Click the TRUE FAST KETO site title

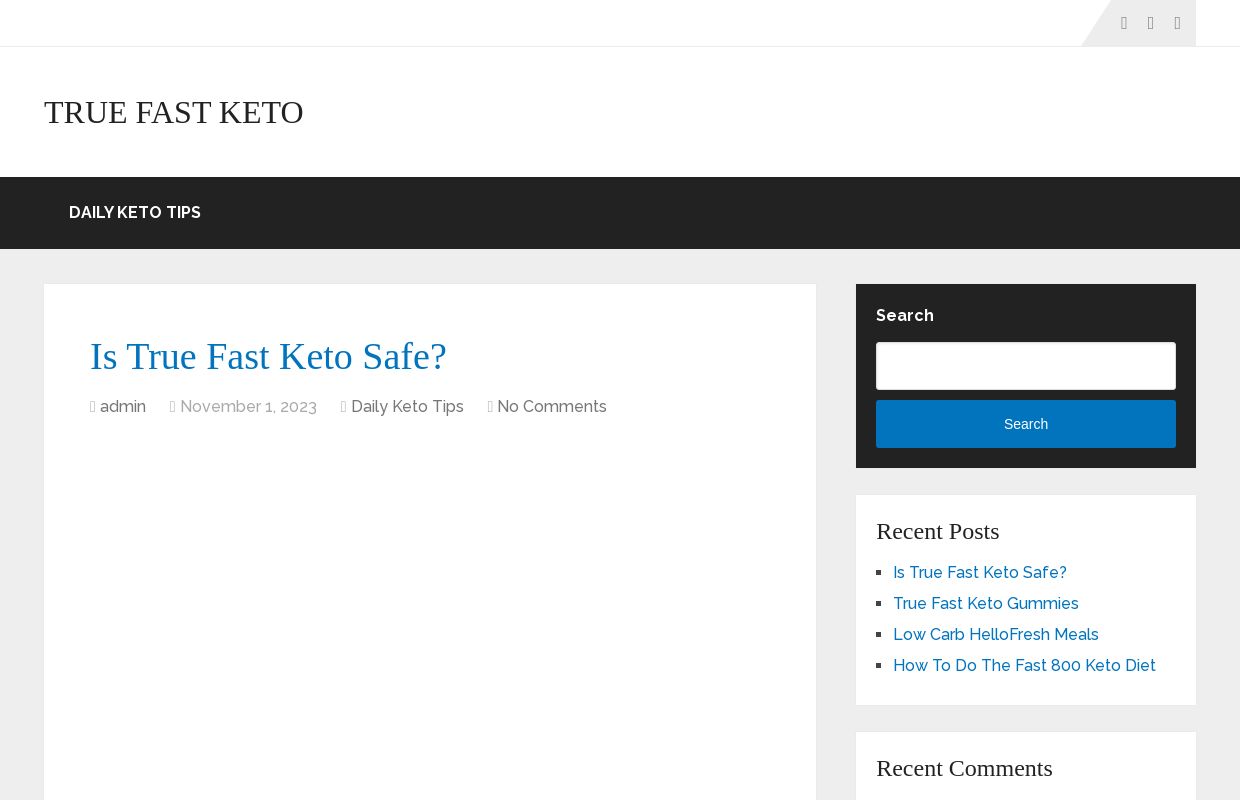(x=174, y=112)
